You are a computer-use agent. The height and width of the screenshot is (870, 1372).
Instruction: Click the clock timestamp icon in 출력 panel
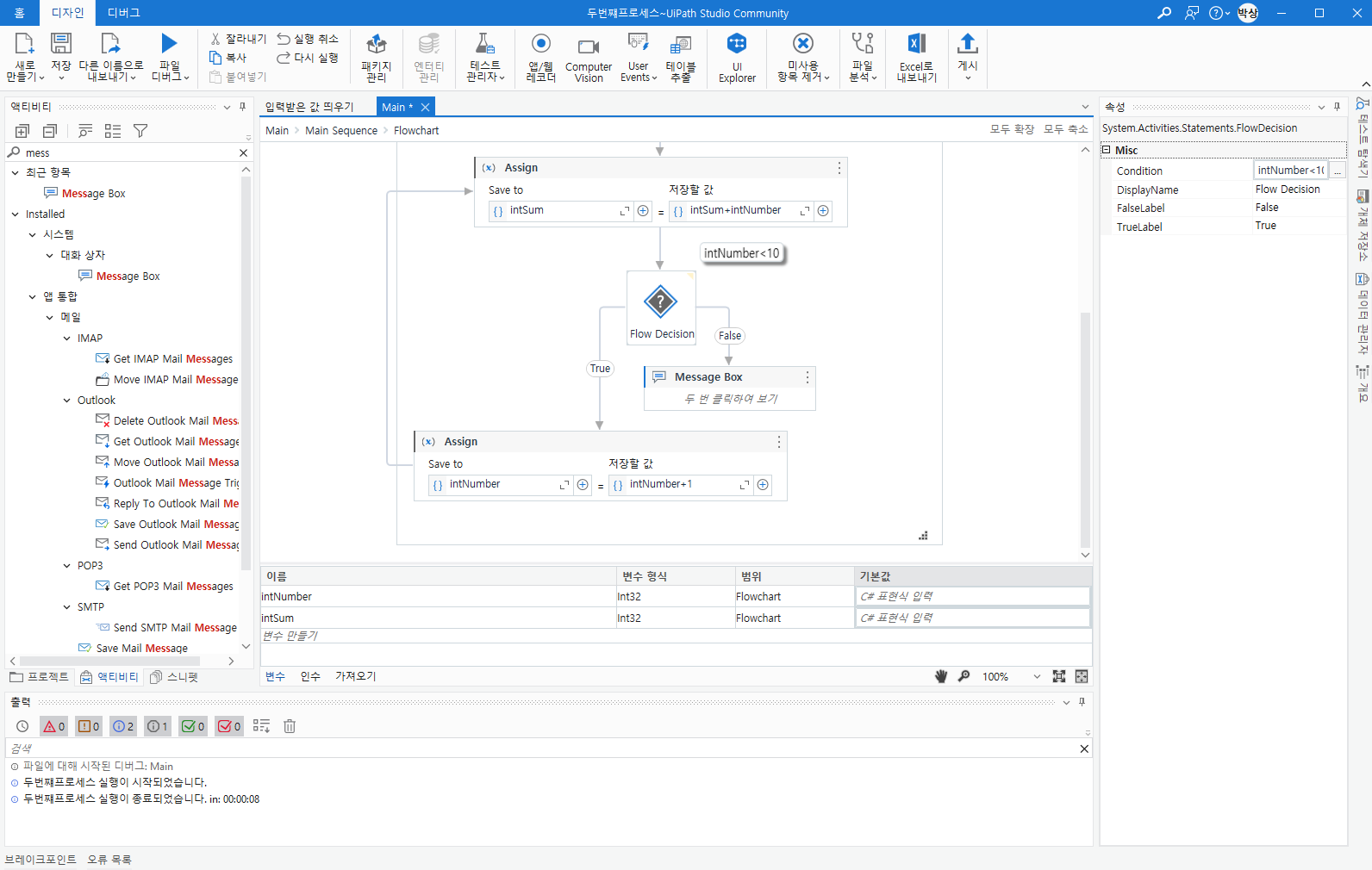point(22,726)
